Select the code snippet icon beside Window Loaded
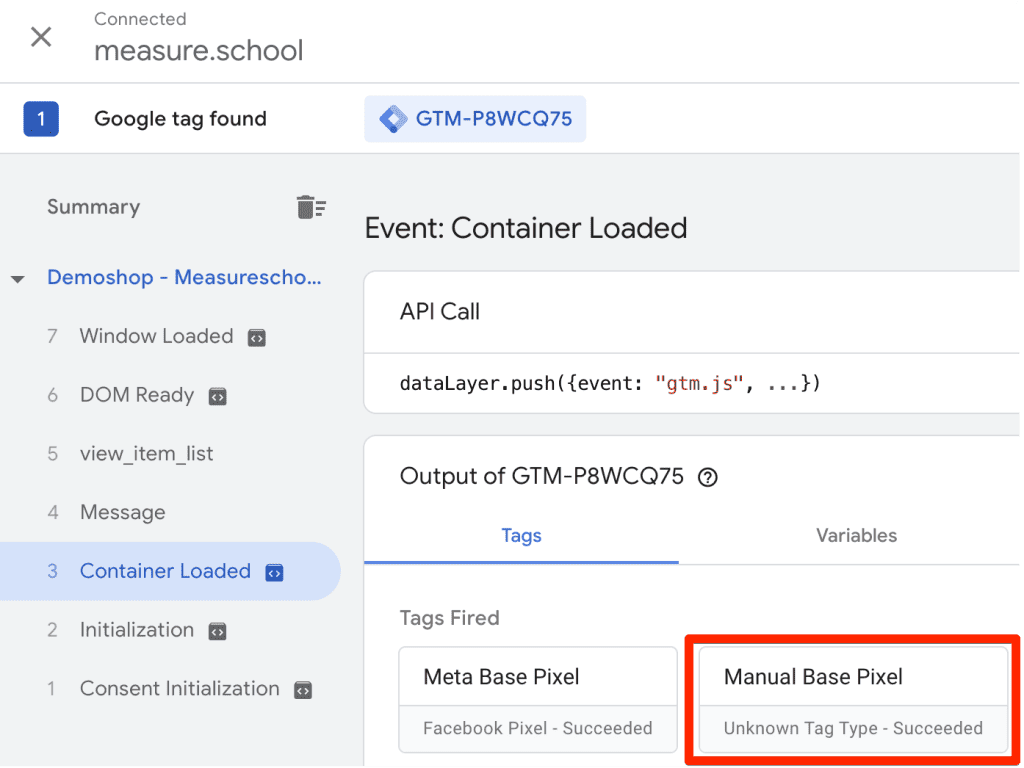Screen dimensions: 1024x768 [x=257, y=337]
